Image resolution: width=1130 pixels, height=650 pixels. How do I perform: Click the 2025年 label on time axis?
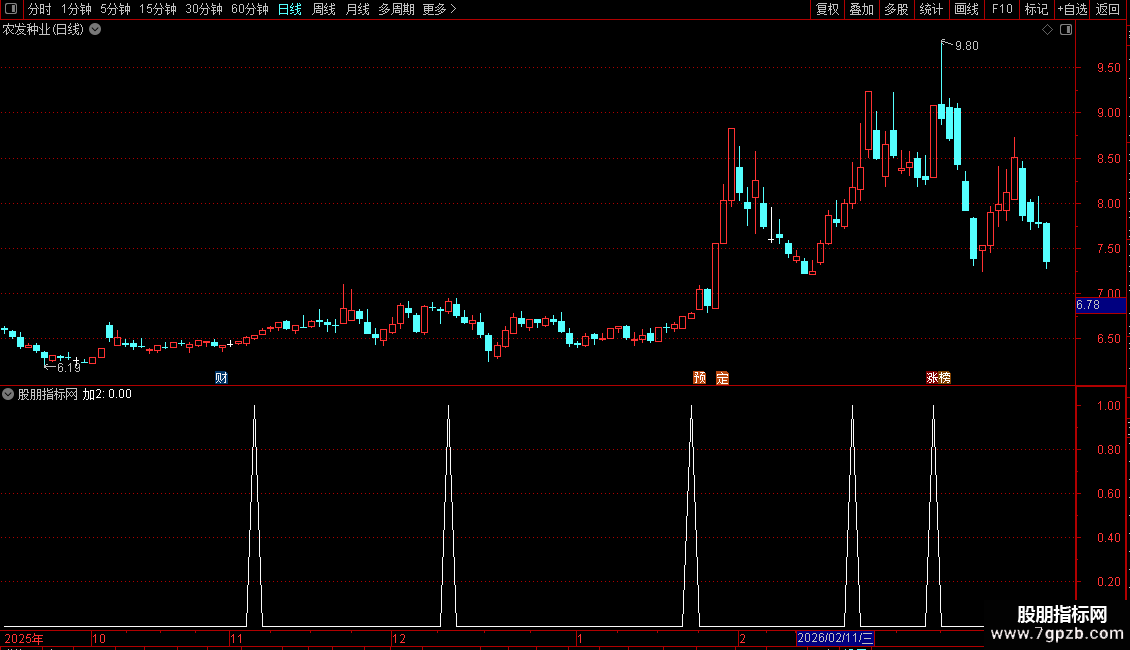[x=24, y=638]
